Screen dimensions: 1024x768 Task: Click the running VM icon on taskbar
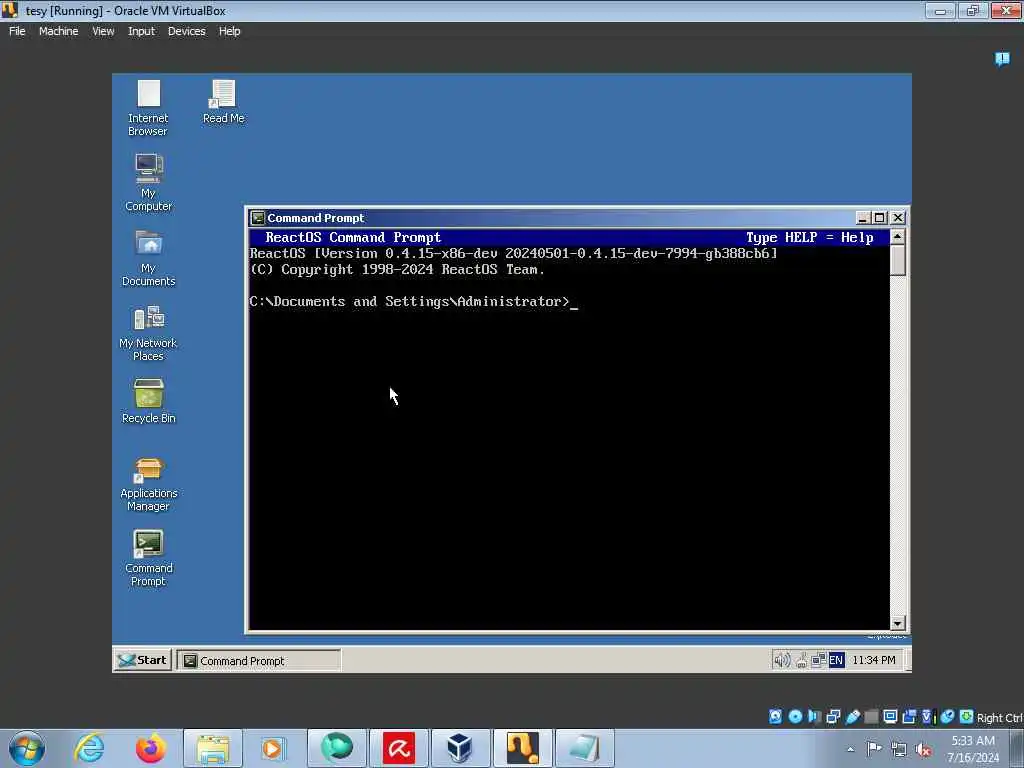pyautogui.click(x=522, y=748)
